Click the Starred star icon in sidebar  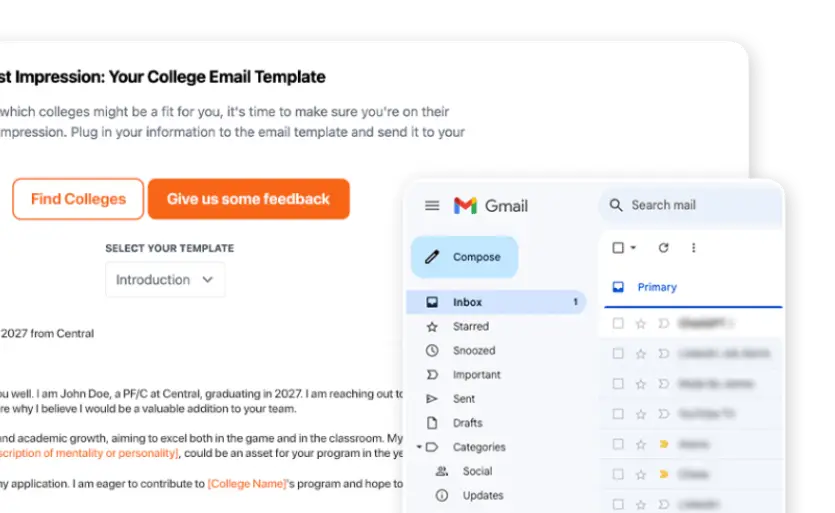(432, 327)
